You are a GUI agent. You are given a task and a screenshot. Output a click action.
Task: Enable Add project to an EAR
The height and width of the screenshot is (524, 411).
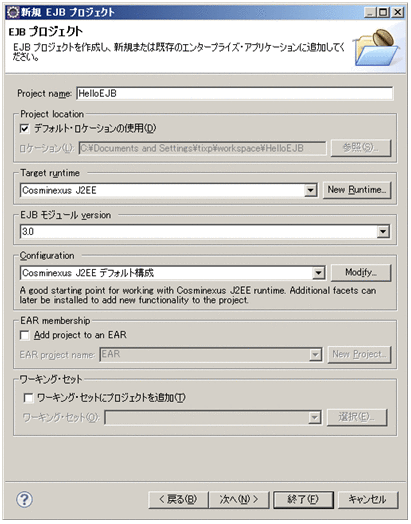click(x=24, y=335)
